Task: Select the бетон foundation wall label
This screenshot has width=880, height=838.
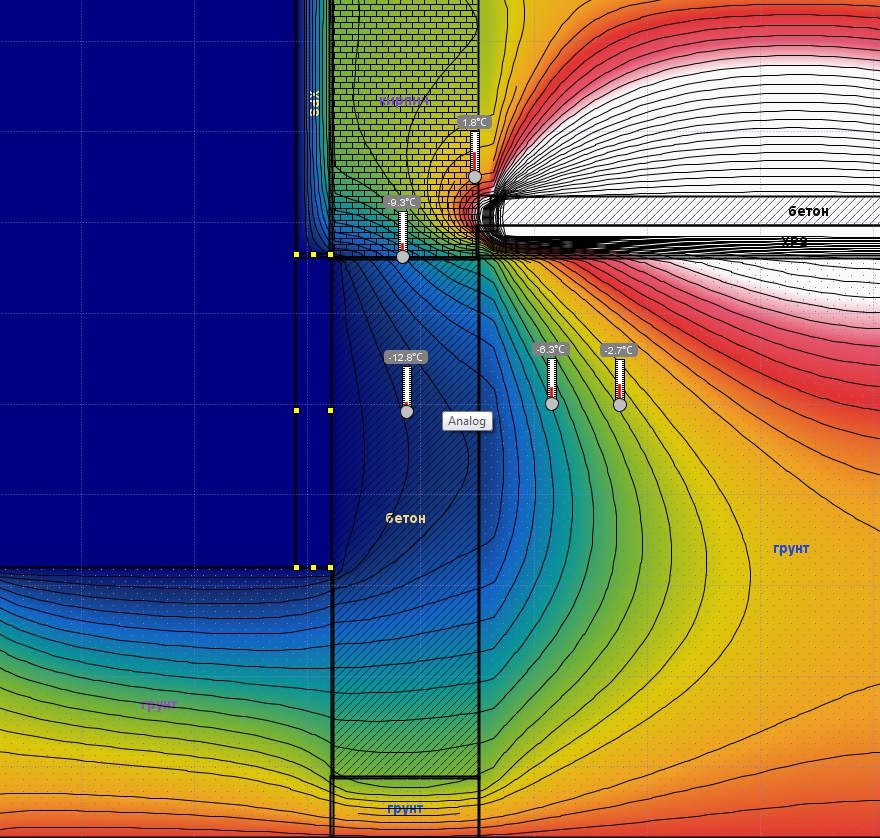Action: click(x=405, y=518)
